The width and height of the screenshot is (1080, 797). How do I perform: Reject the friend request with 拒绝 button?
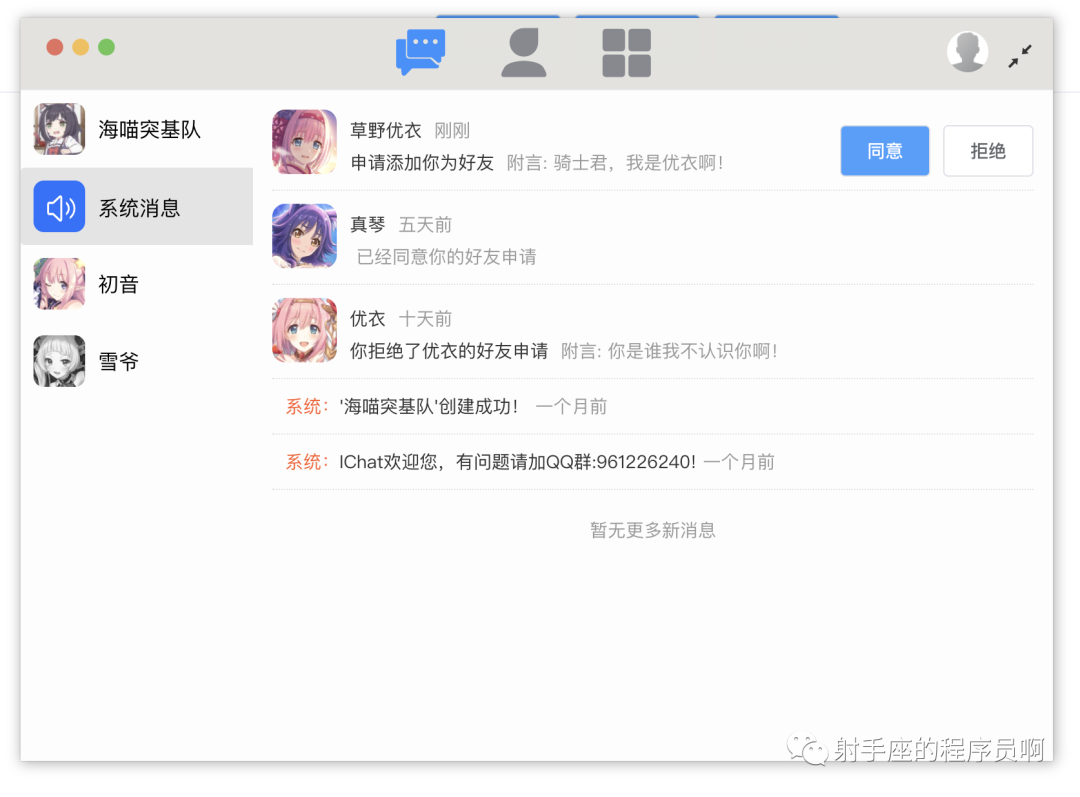(988, 150)
